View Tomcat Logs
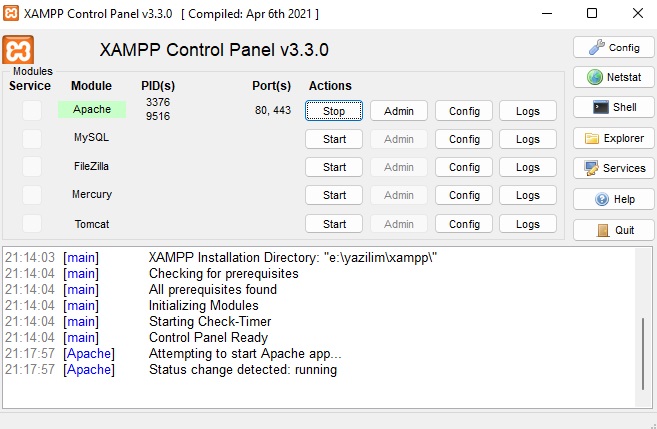The width and height of the screenshot is (657, 429). [x=528, y=224]
